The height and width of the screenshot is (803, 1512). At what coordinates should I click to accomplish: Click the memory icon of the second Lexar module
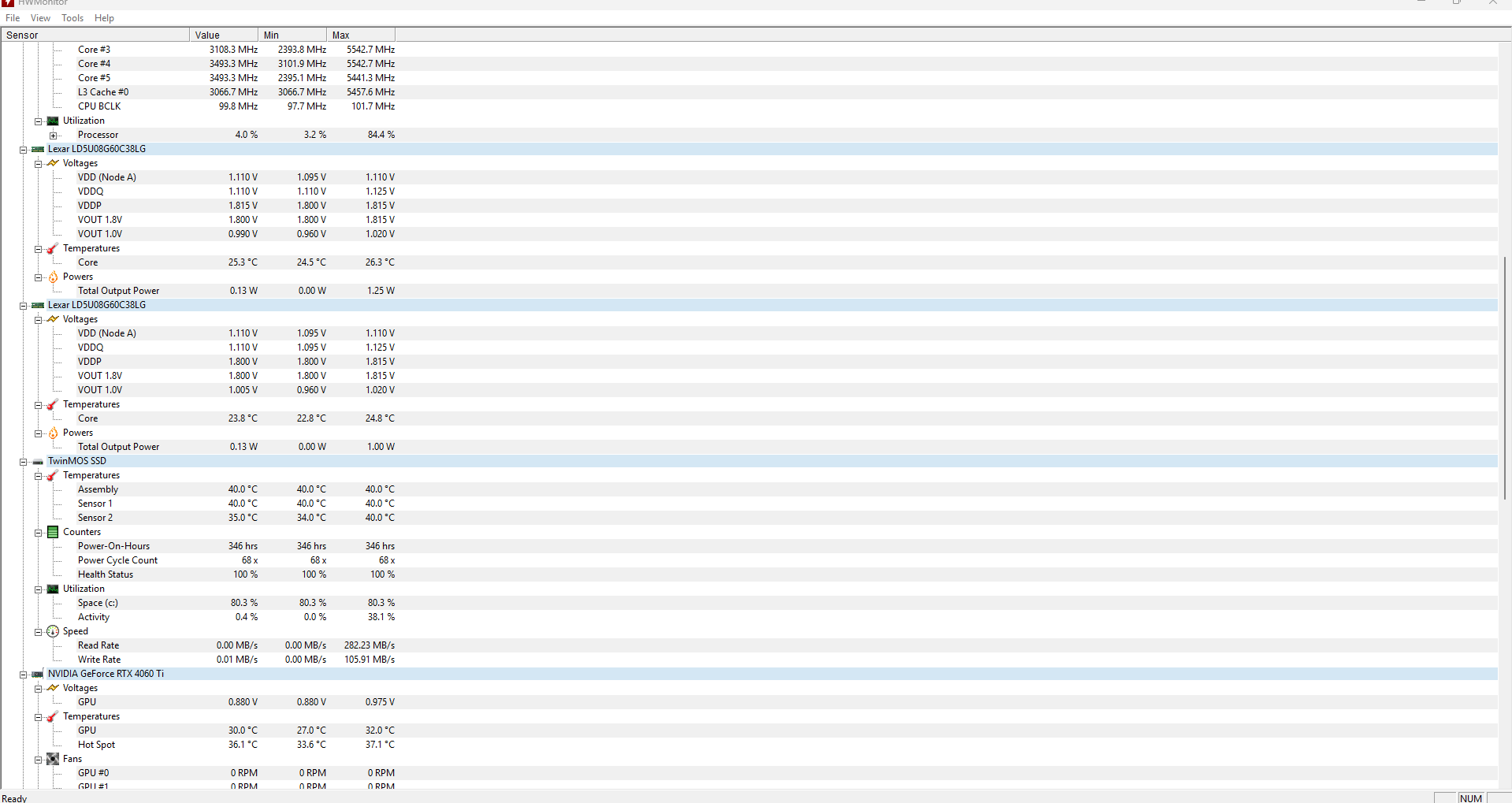click(x=38, y=305)
